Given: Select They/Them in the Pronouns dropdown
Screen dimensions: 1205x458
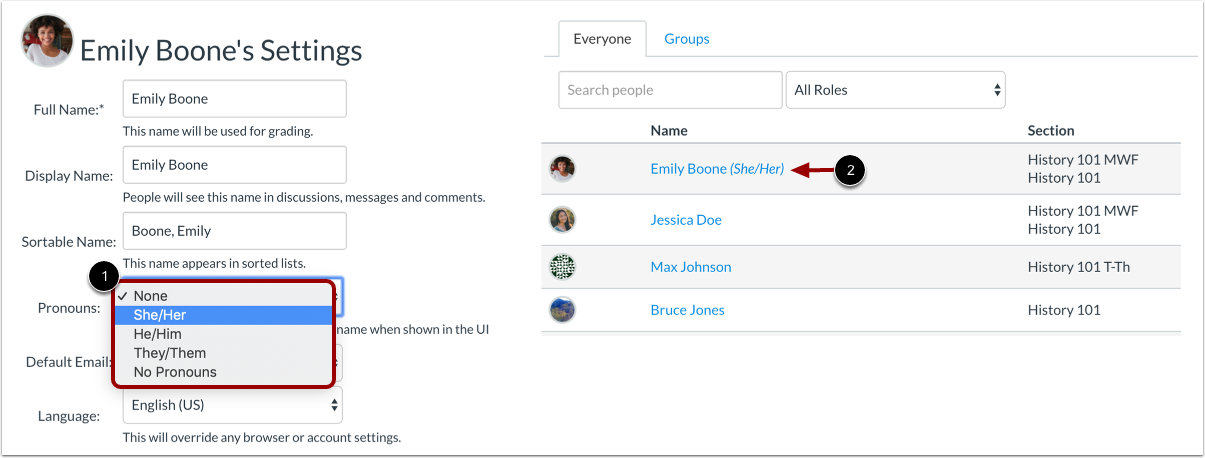Looking at the screenshot, I should pos(222,353).
